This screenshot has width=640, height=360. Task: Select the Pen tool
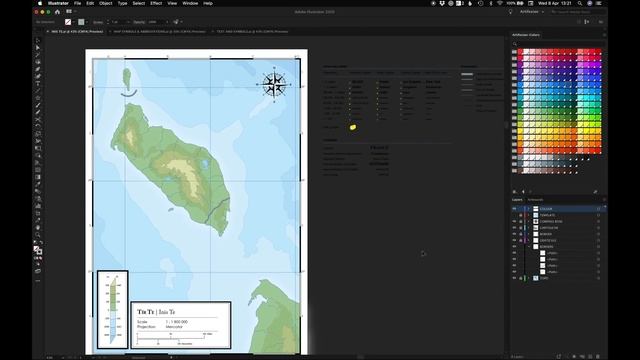click(x=38, y=69)
